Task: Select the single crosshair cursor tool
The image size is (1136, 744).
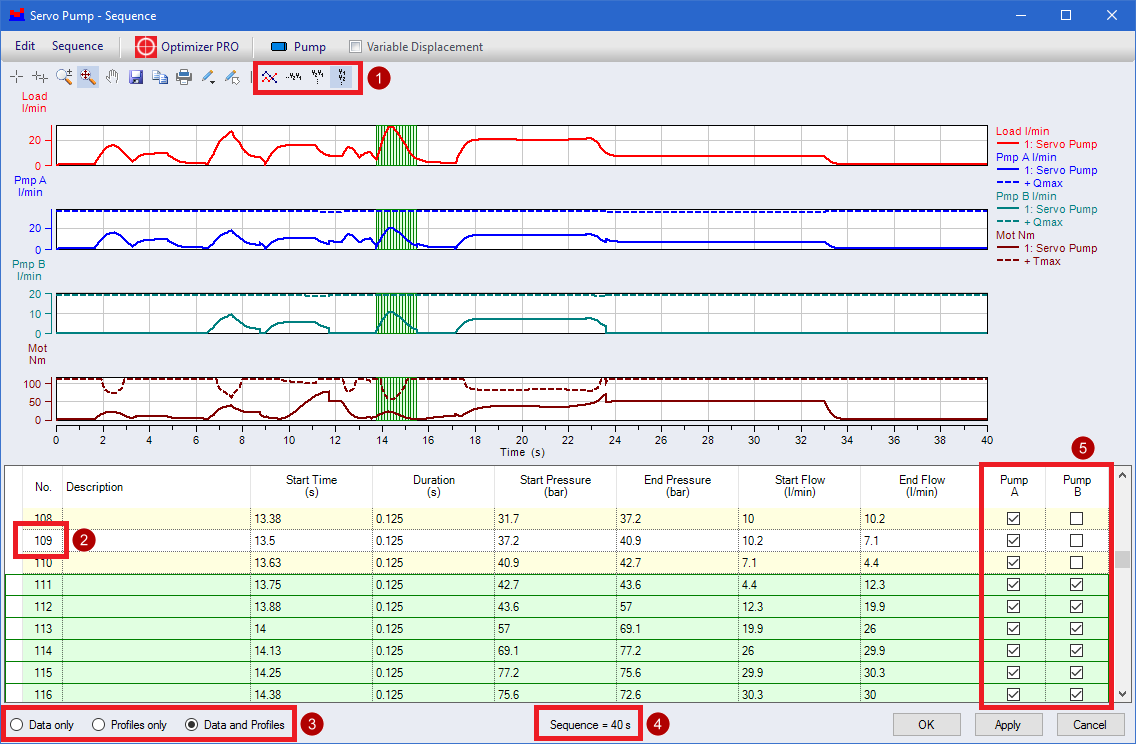Action: [x=17, y=77]
